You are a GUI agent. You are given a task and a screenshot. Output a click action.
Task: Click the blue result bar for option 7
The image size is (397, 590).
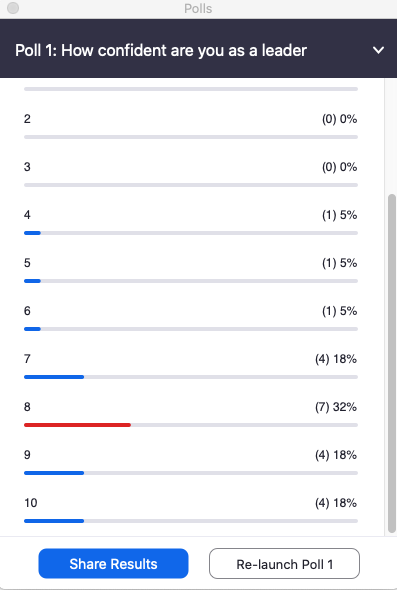click(x=54, y=377)
